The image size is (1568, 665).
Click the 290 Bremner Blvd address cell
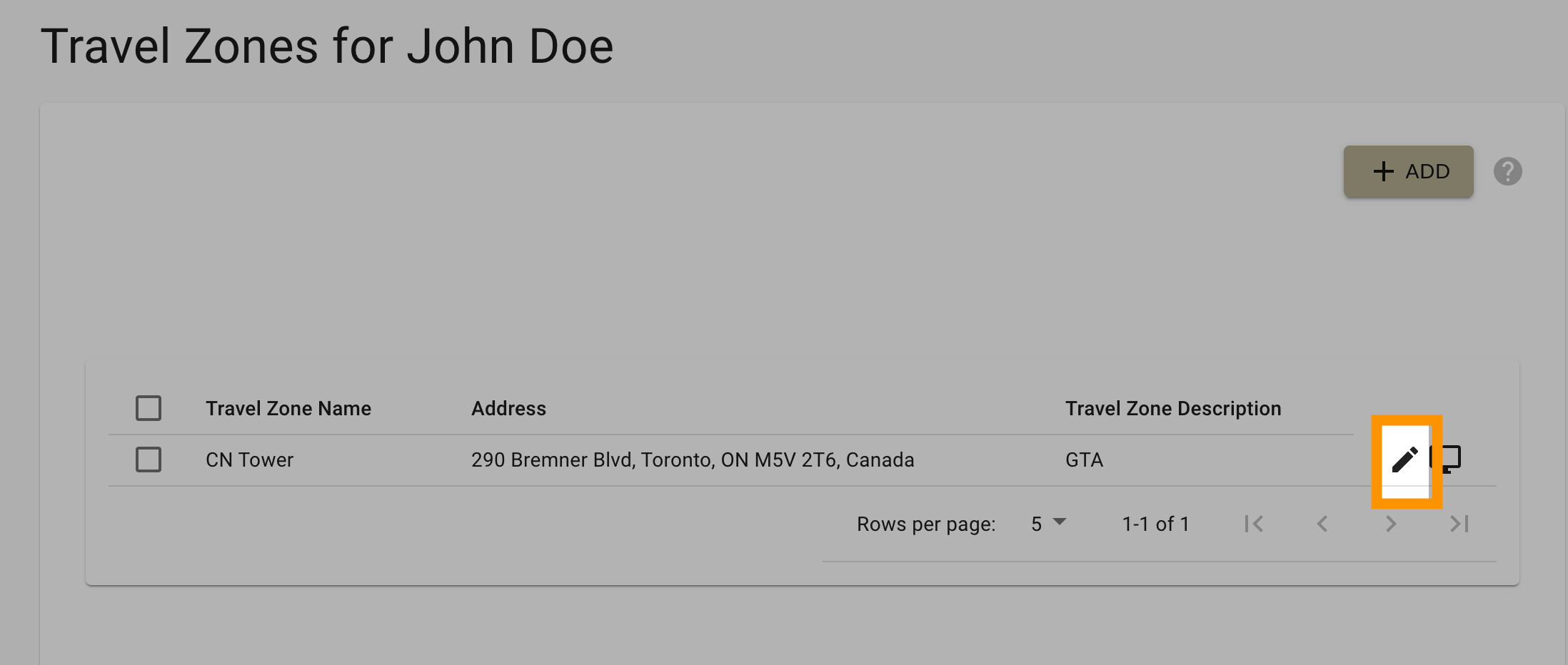(x=693, y=460)
